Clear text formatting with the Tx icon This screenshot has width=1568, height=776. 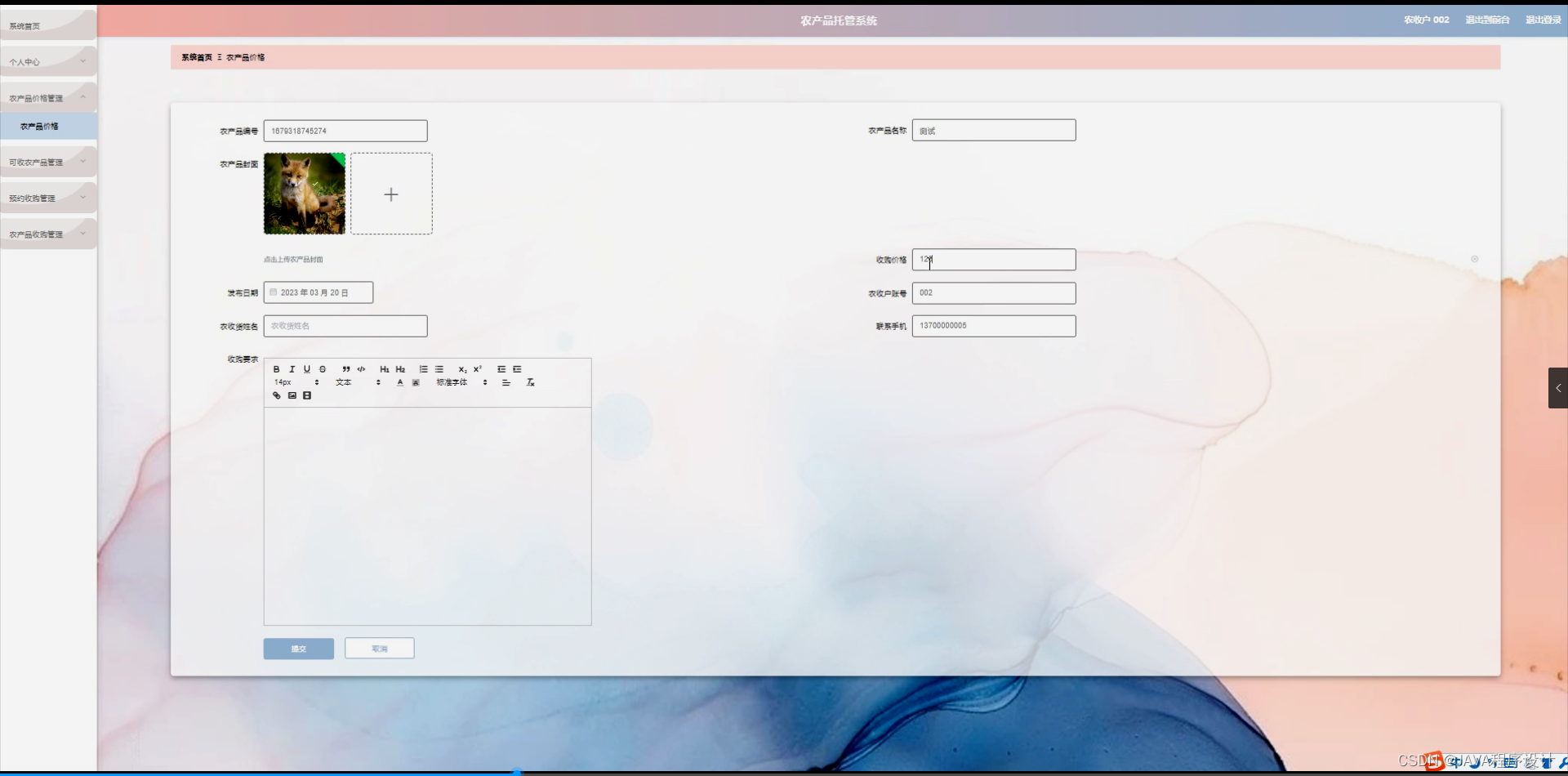(x=530, y=382)
